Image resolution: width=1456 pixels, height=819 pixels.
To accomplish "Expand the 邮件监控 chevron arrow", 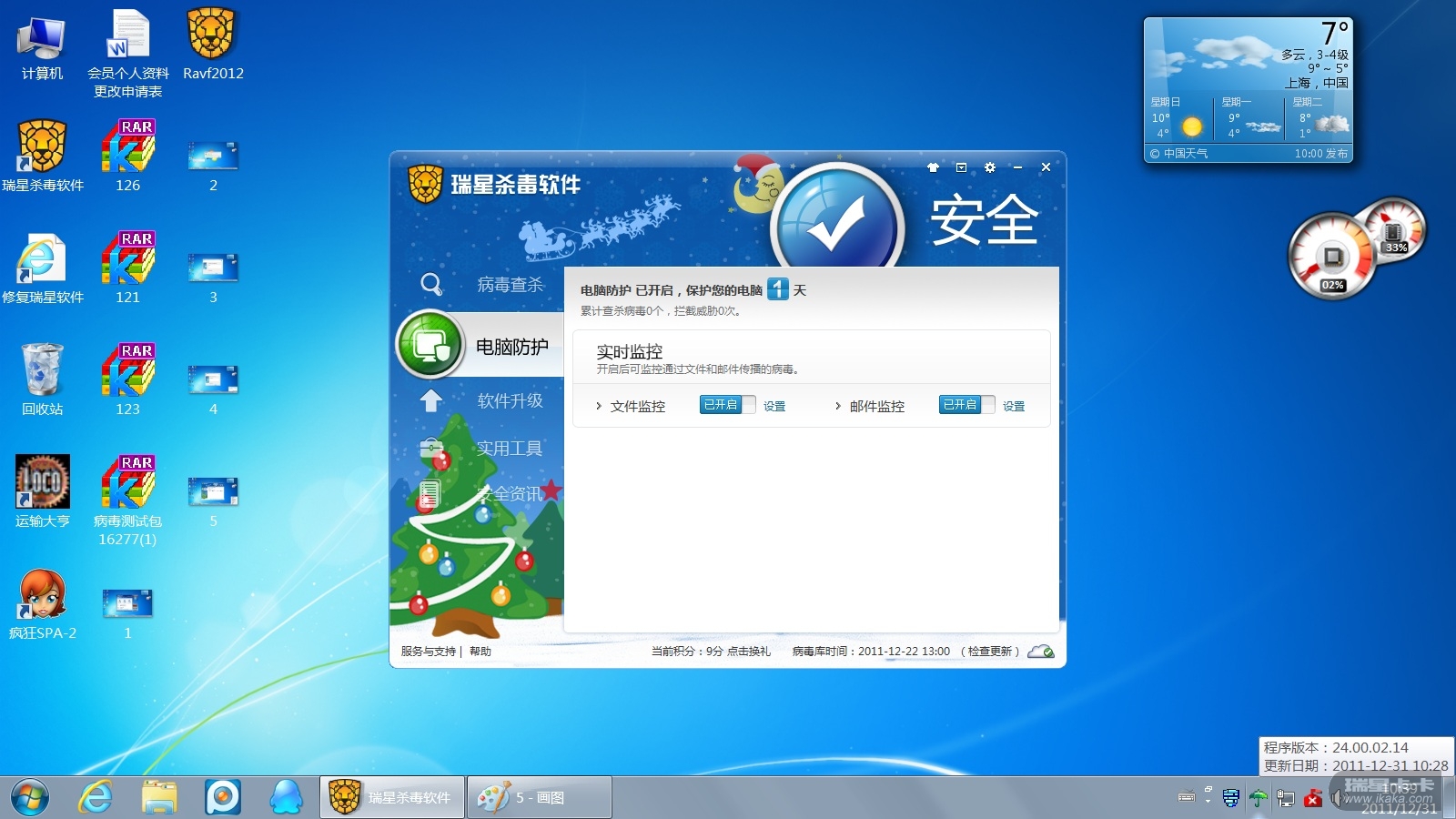I will (x=838, y=406).
